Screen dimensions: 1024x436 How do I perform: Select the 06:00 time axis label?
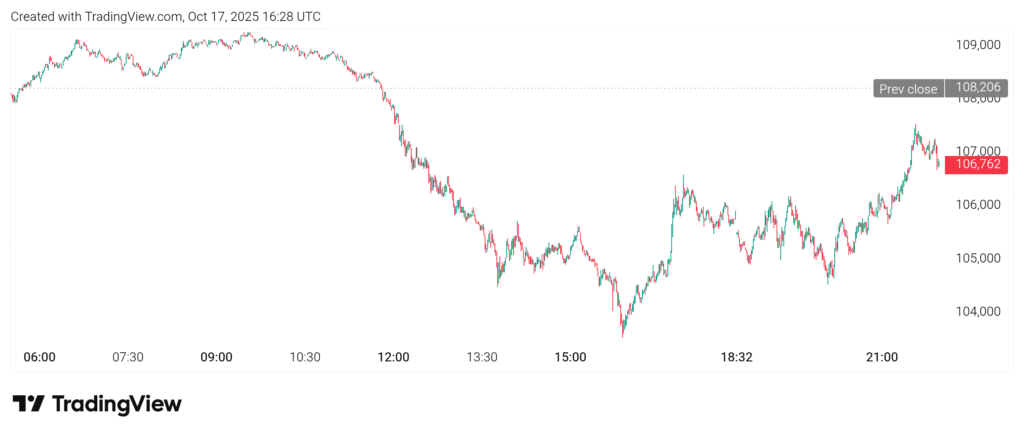39,357
